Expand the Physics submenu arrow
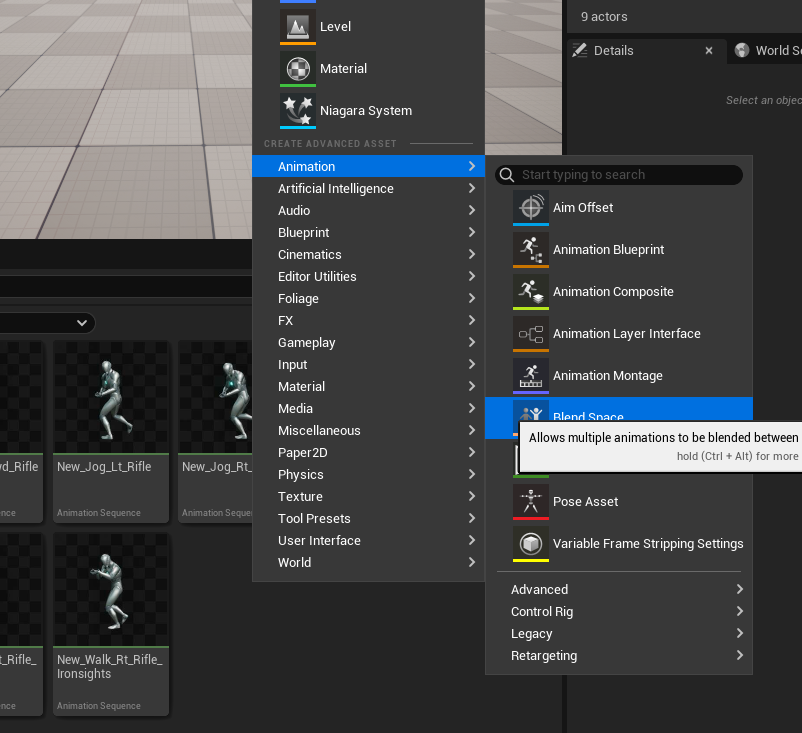This screenshot has width=802, height=733. coord(472,474)
